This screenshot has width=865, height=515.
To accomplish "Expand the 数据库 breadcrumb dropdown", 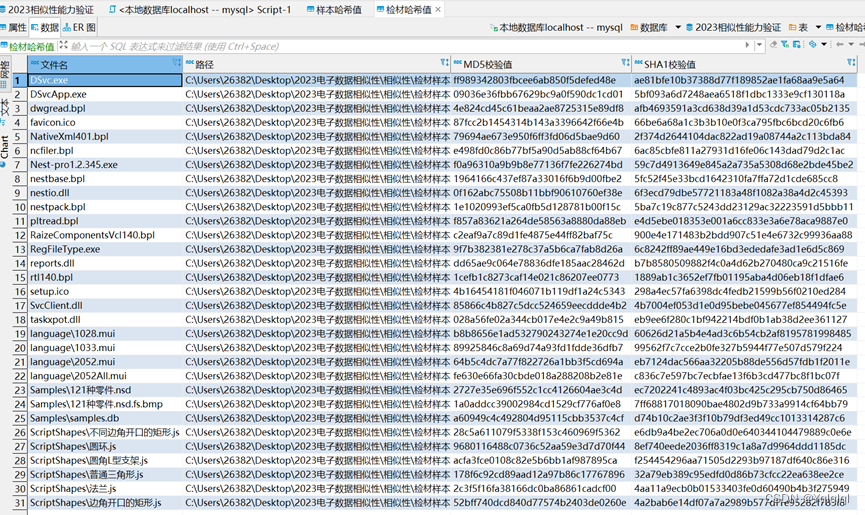I will pyautogui.click(x=678, y=28).
